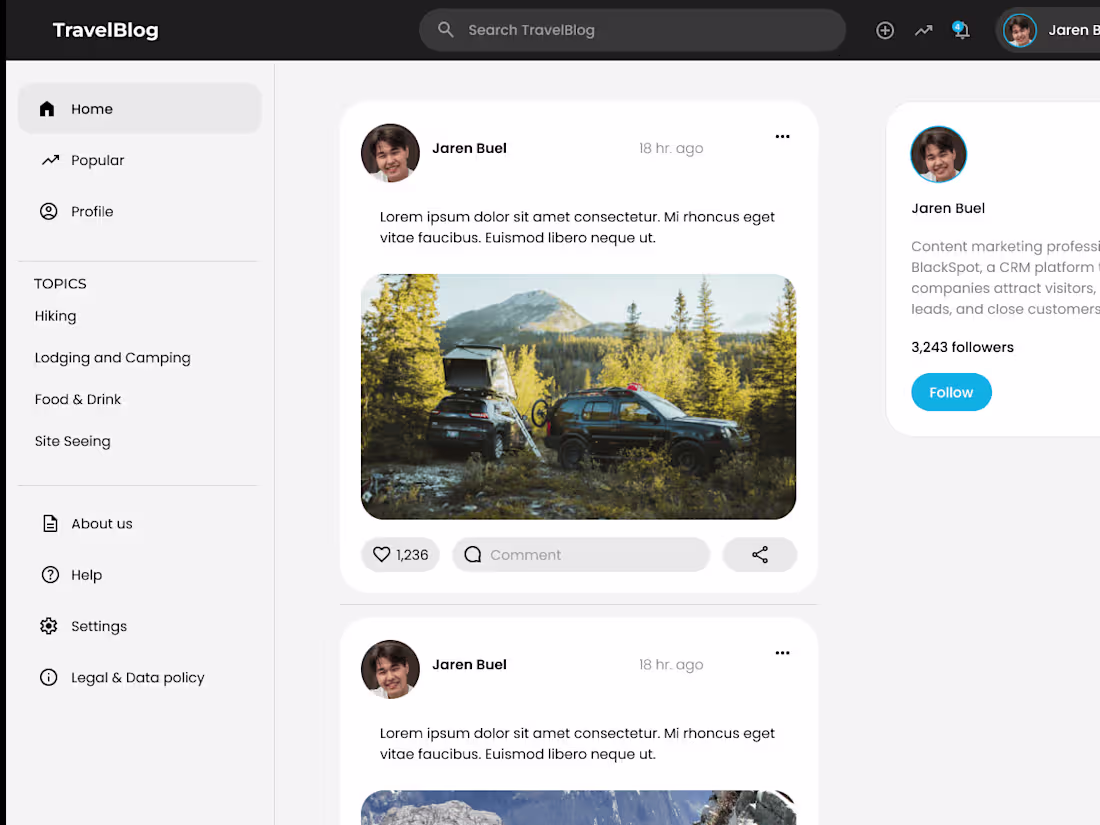The height and width of the screenshot is (825, 1100).
Task: Open About us page
Action: (x=102, y=523)
